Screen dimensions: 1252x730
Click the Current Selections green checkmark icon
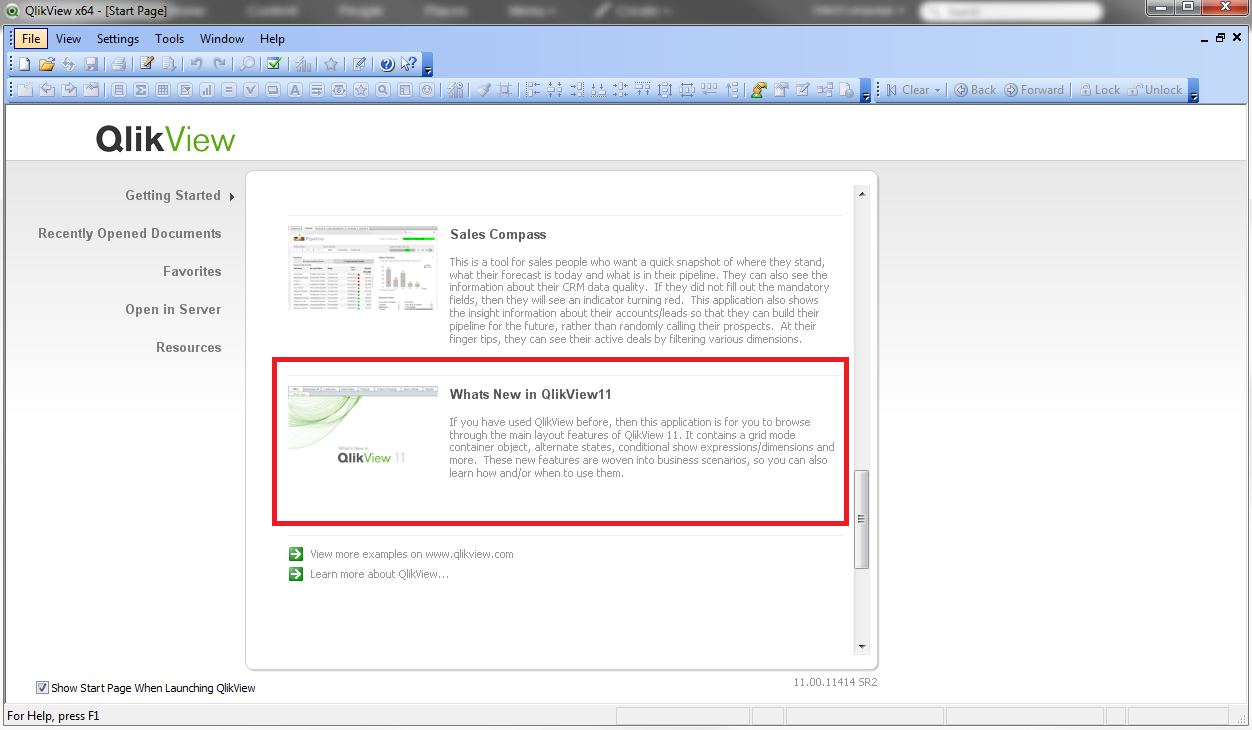pos(273,64)
